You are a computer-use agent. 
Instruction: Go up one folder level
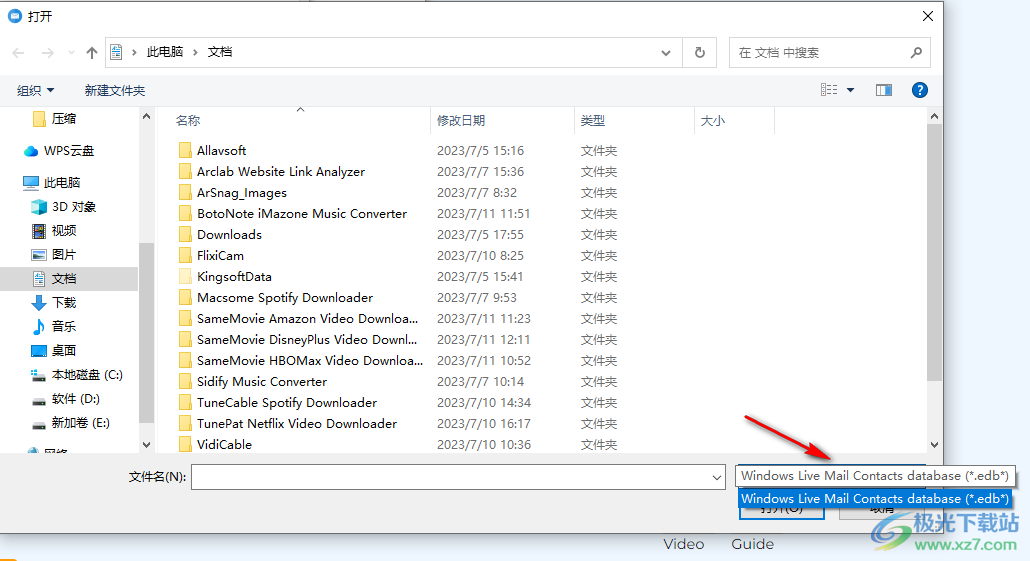pos(91,53)
